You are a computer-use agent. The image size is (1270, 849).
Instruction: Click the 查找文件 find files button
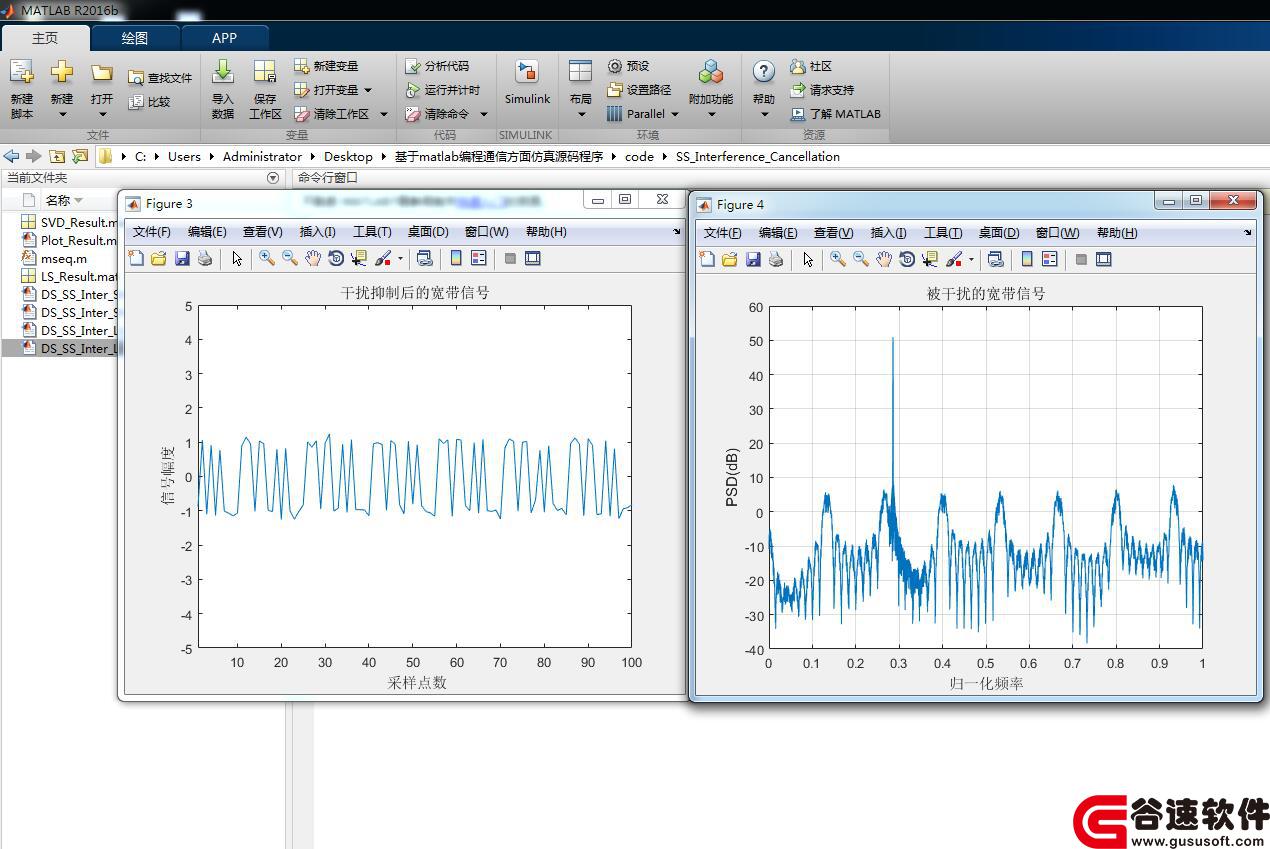[x=160, y=78]
